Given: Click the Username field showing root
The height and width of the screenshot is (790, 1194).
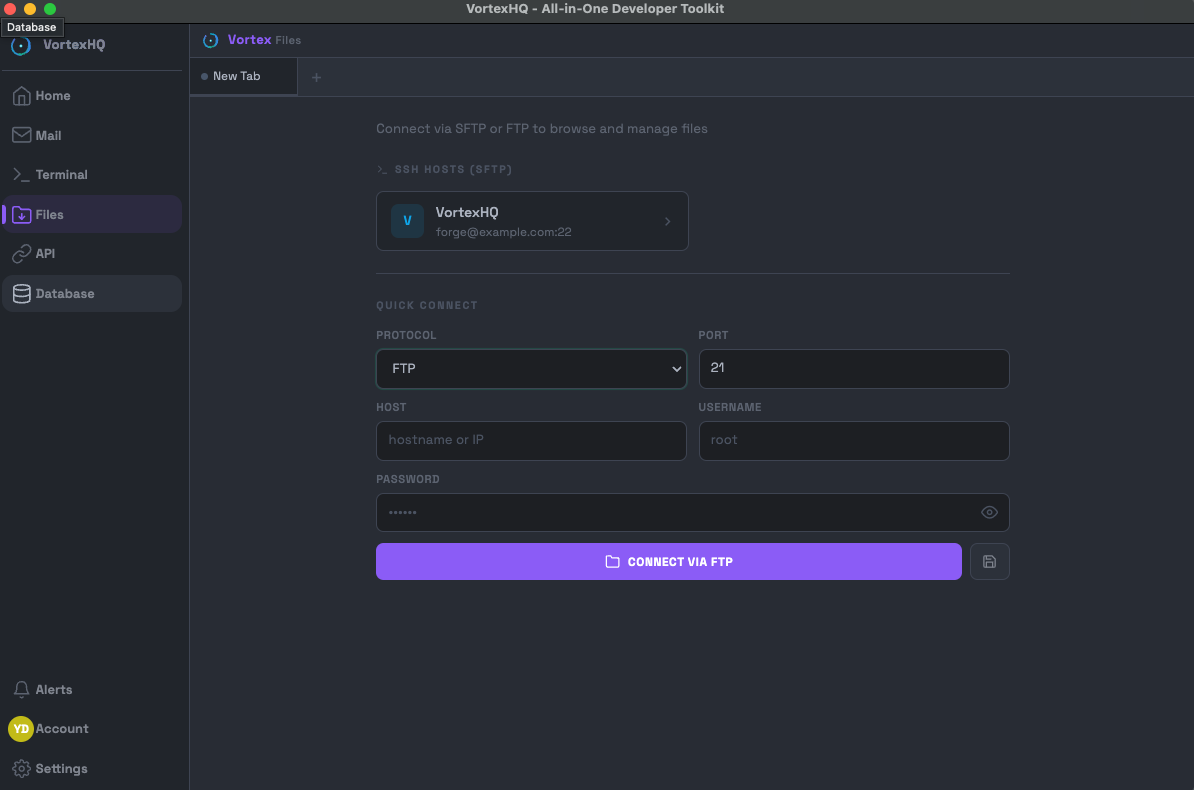Looking at the screenshot, I should (853, 440).
